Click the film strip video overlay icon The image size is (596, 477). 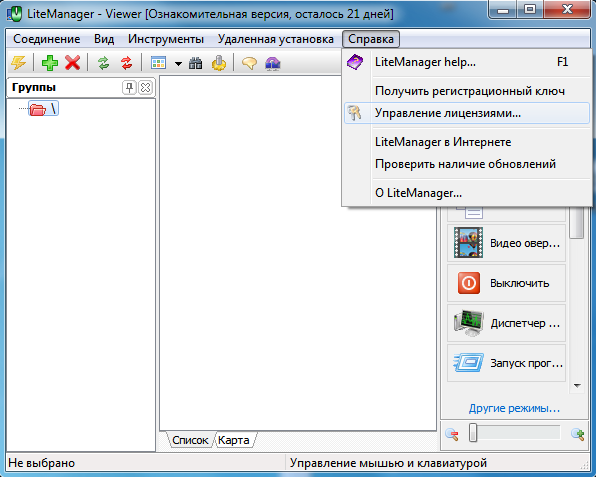point(468,242)
